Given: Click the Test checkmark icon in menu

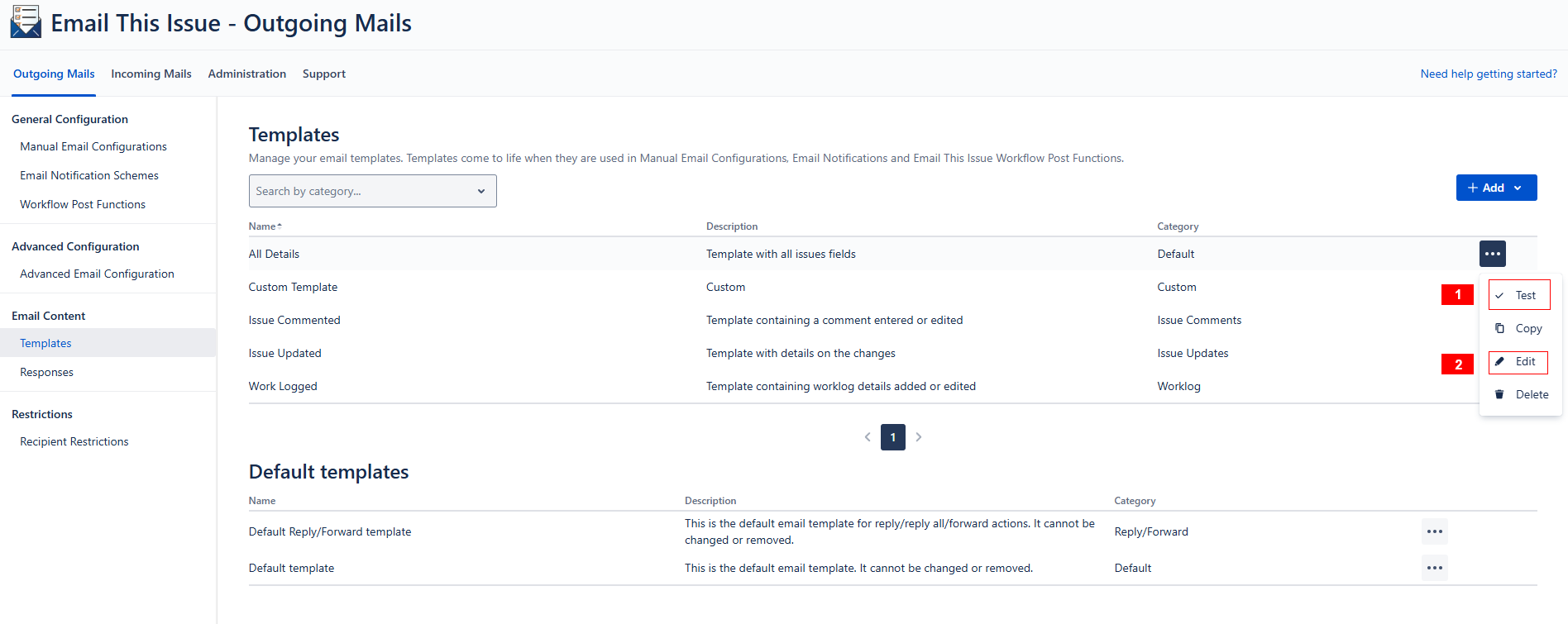Looking at the screenshot, I should point(1499,295).
